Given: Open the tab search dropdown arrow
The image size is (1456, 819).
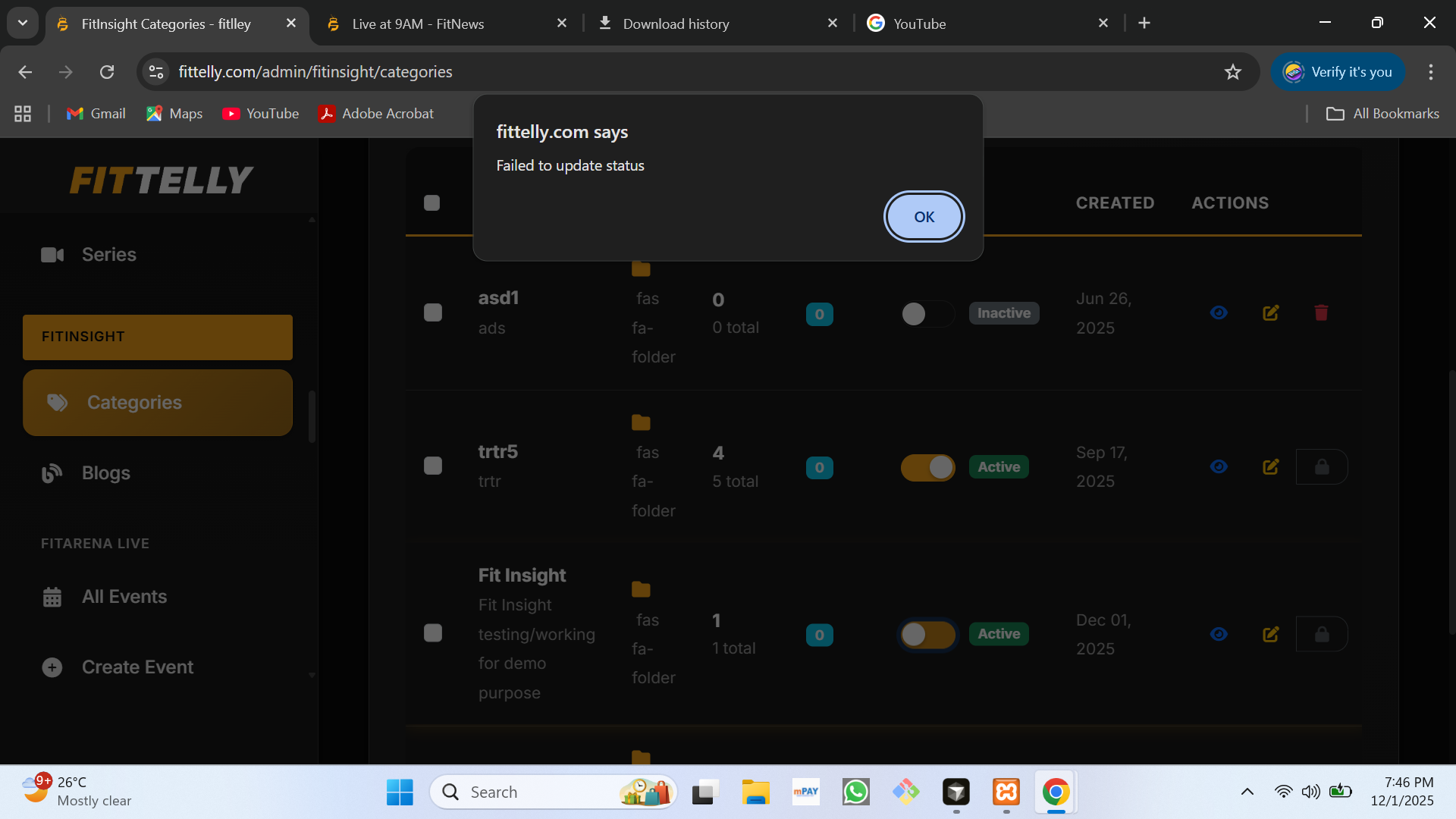Looking at the screenshot, I should coord(23,23).
